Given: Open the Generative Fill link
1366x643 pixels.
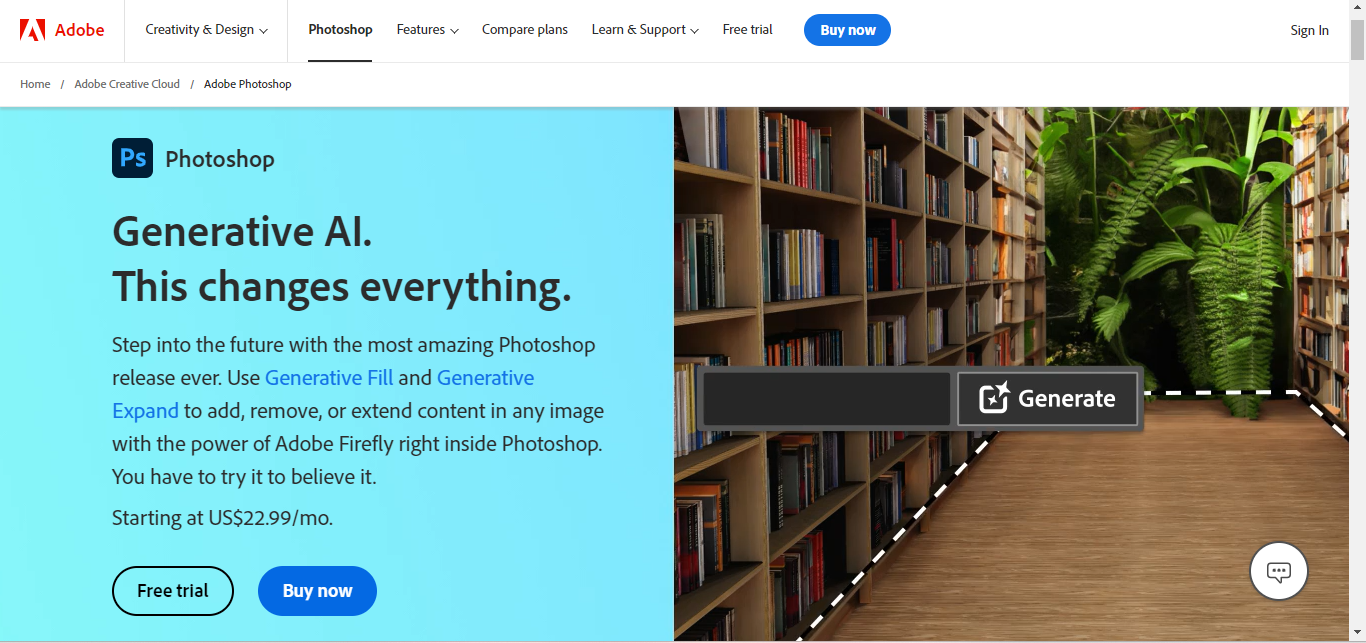Looking at the screenshot, I should tap(329, 378).
